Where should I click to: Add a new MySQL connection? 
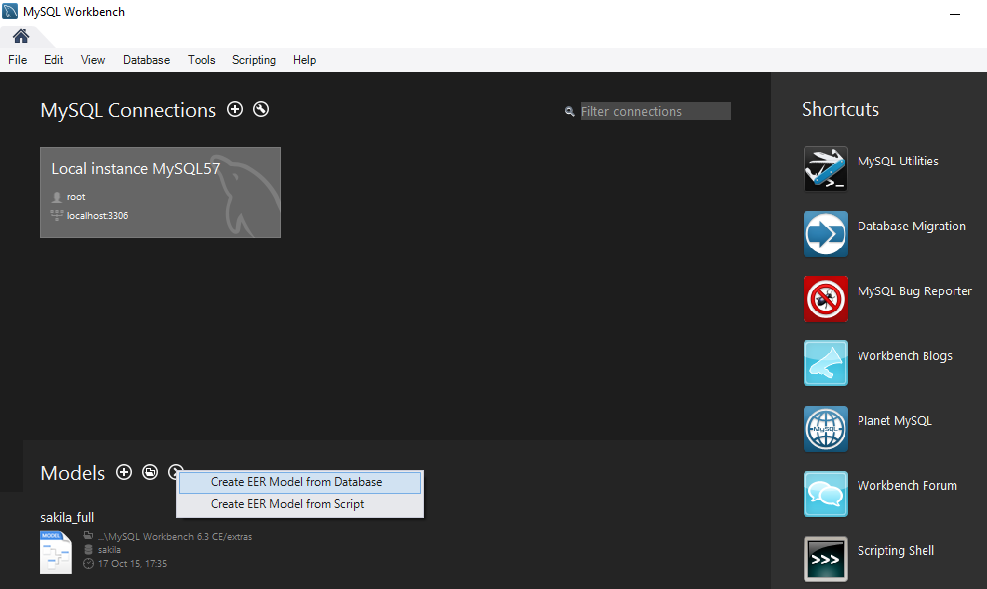(235, 109)
